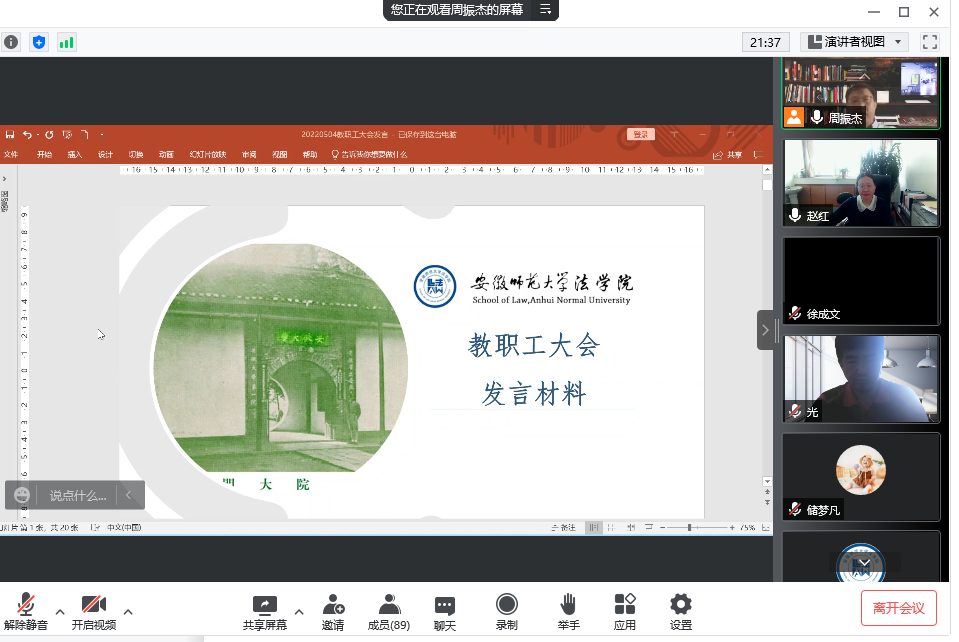959x642 pixels.
Task: Check the green network signal icon
Action: 67,42
